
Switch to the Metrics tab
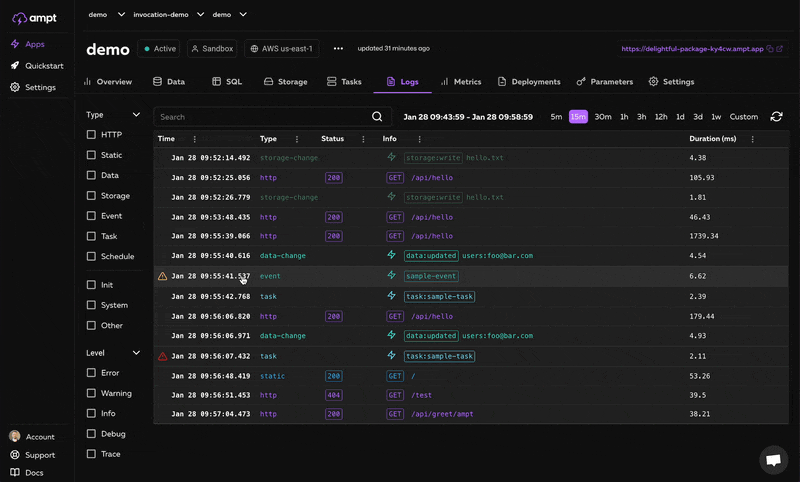460,82
